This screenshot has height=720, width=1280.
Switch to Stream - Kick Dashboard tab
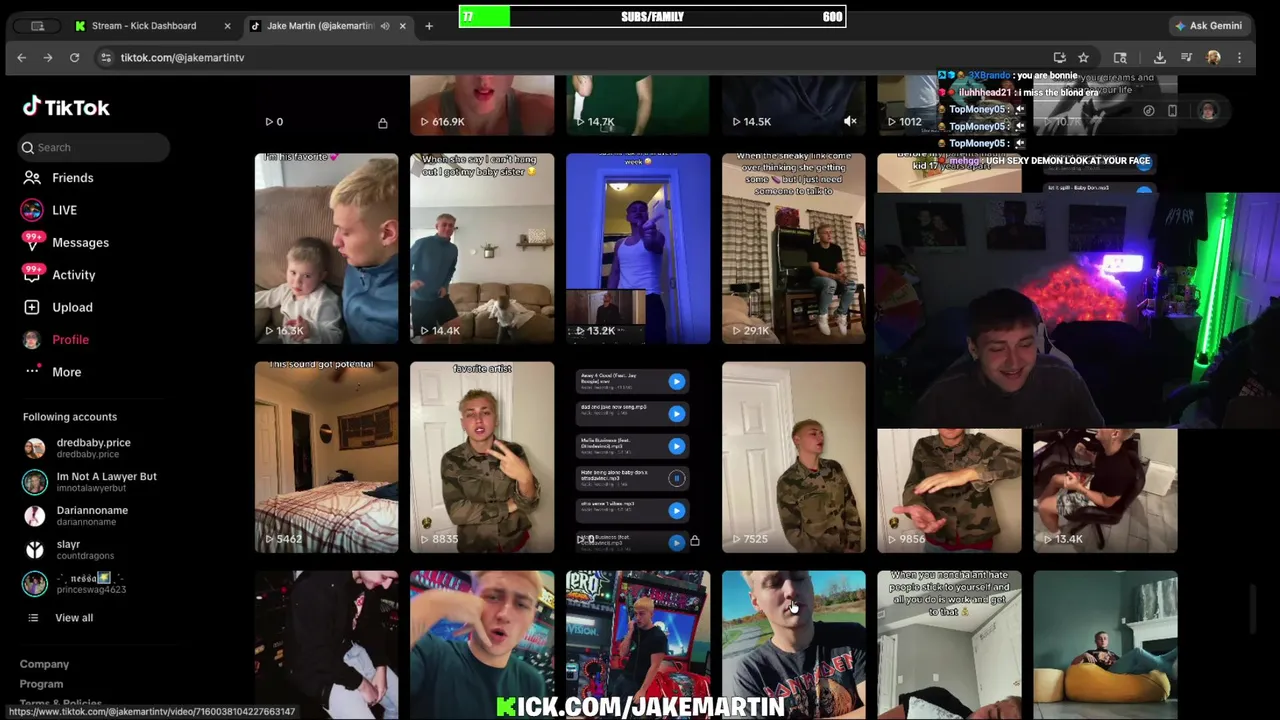153,26
